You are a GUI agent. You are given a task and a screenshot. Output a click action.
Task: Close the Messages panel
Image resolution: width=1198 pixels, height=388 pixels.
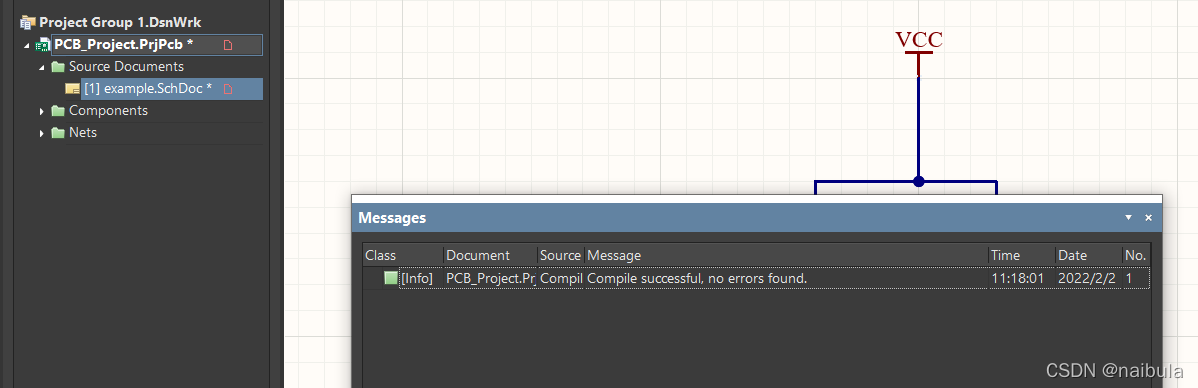point(1148,218)
